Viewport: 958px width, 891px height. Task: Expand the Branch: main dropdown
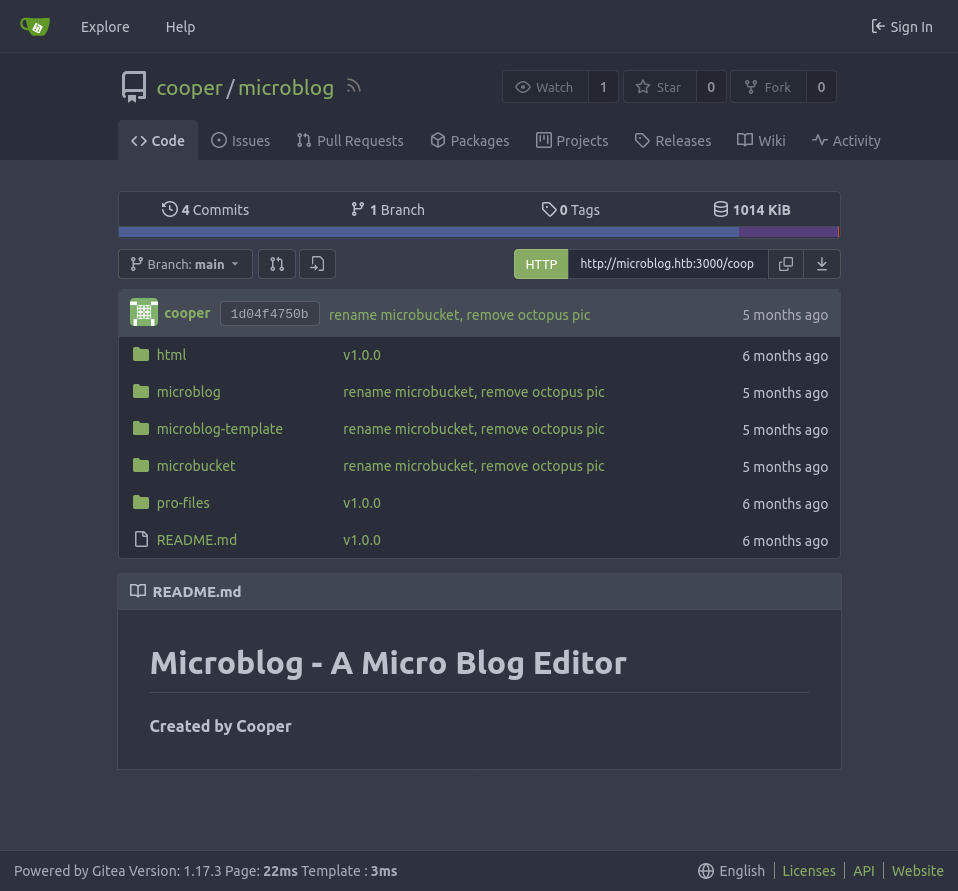pyautogui.click(x=185, y=264)
